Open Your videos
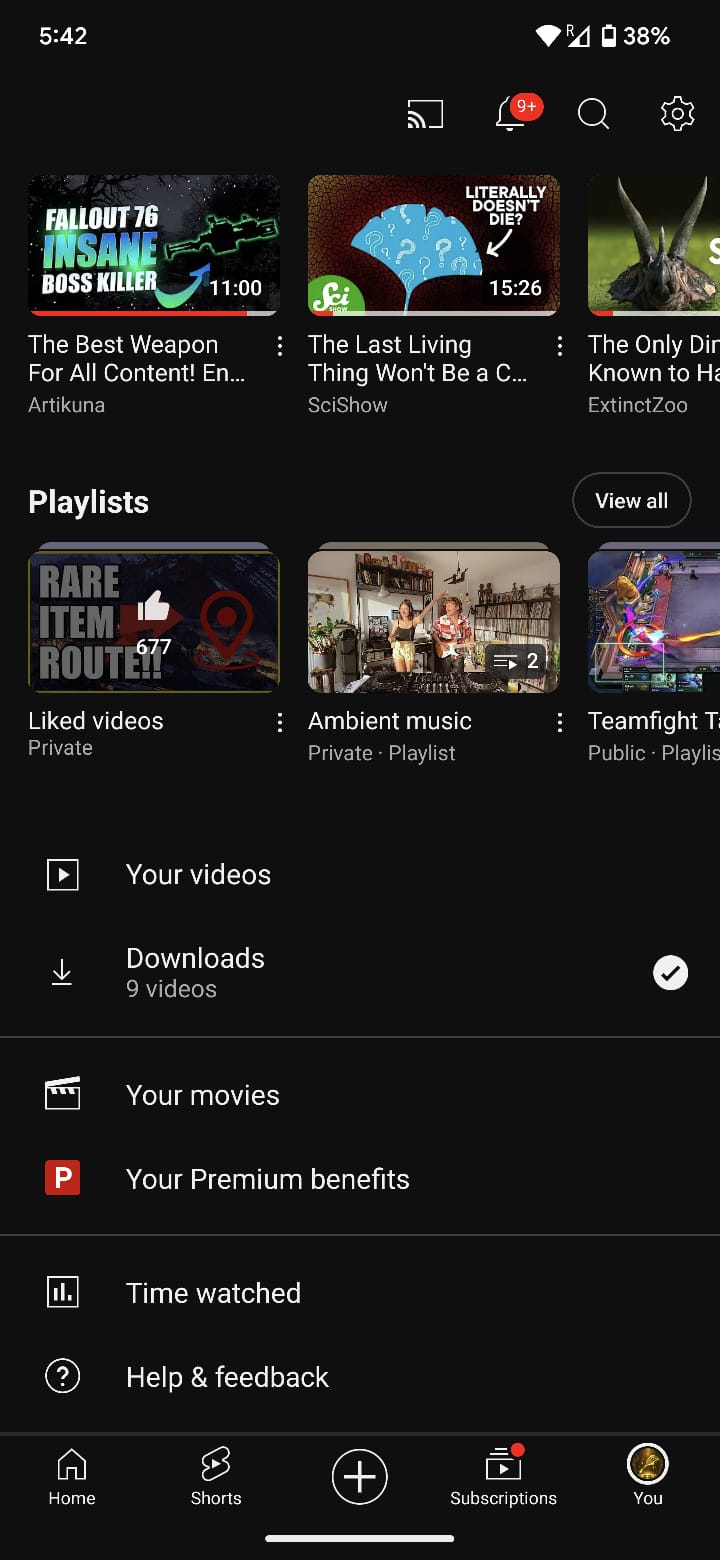Viewport: 720px width, 1560px height. coord(198,874)
